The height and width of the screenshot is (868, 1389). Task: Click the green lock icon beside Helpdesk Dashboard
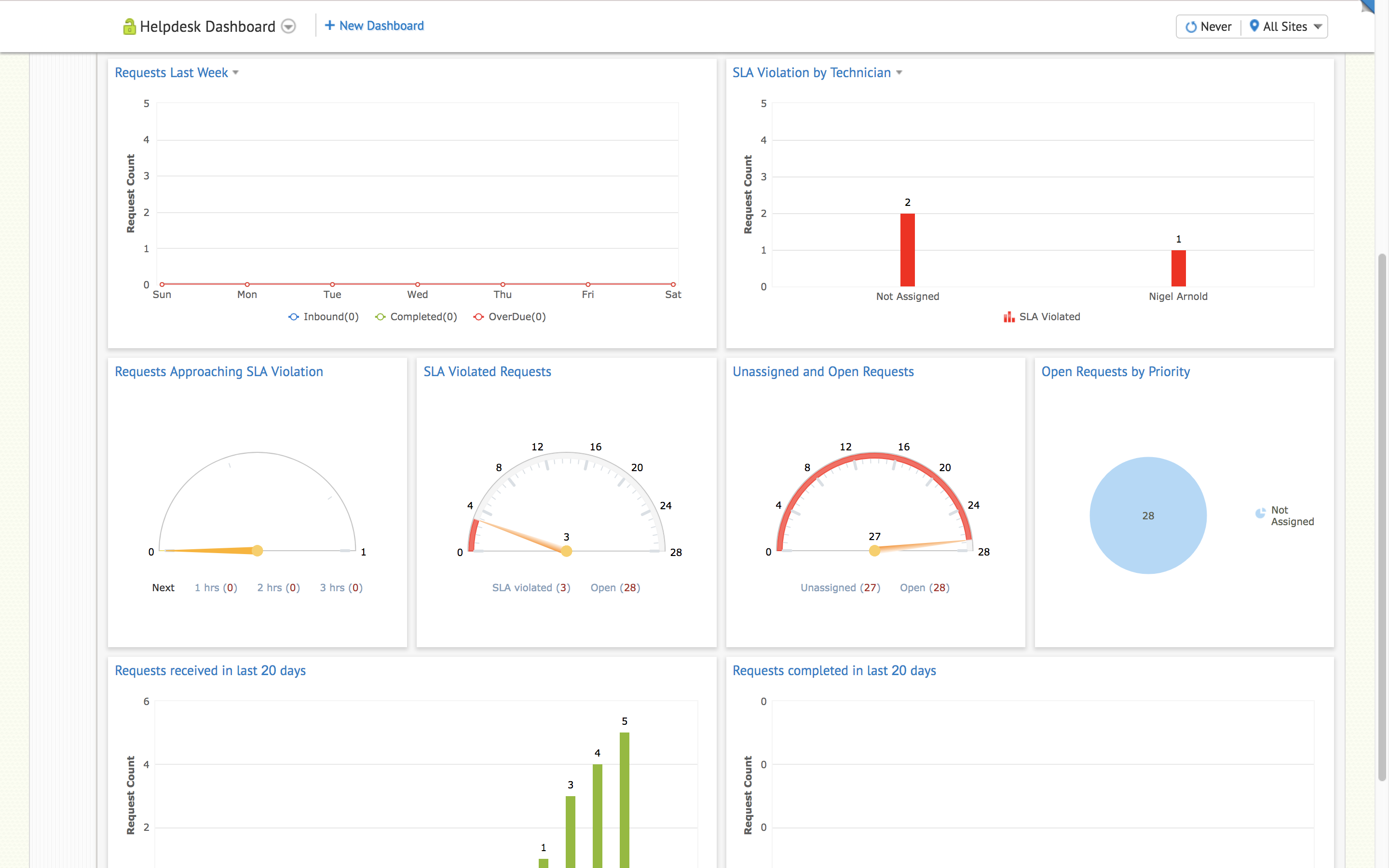tap(129, 27)
